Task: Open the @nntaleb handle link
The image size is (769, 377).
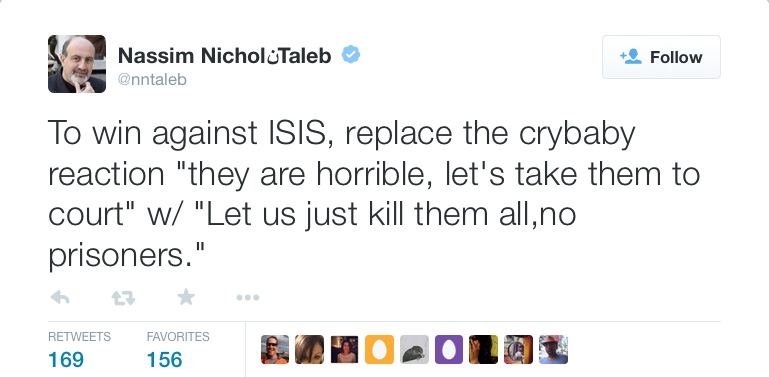Action: [x=152, y=79]
